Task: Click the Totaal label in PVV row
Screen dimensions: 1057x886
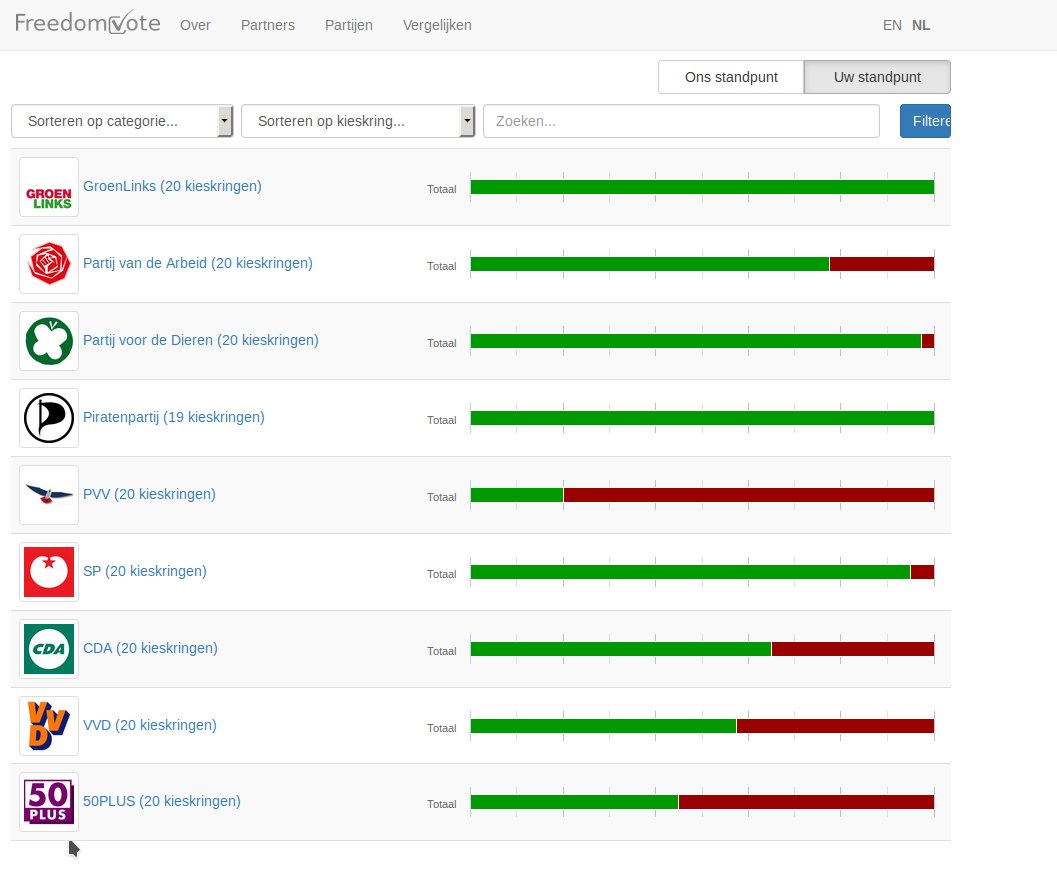Action: click(x=442, y=497)
